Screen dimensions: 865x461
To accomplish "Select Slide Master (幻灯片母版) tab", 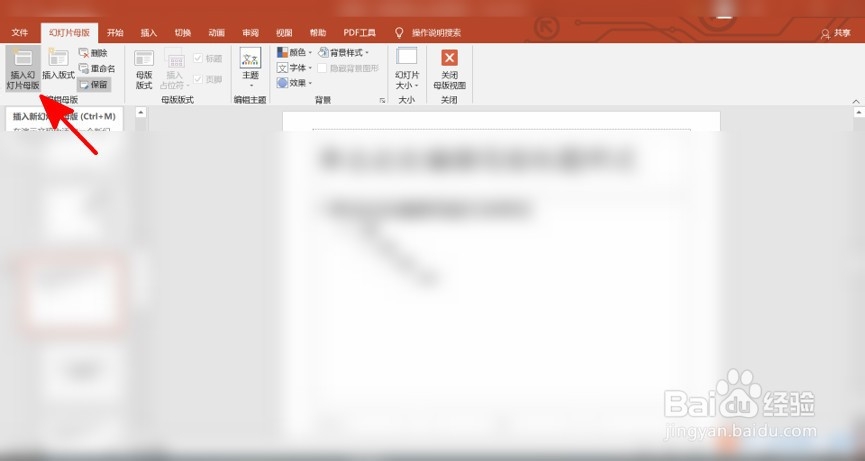I will [70, 33].
